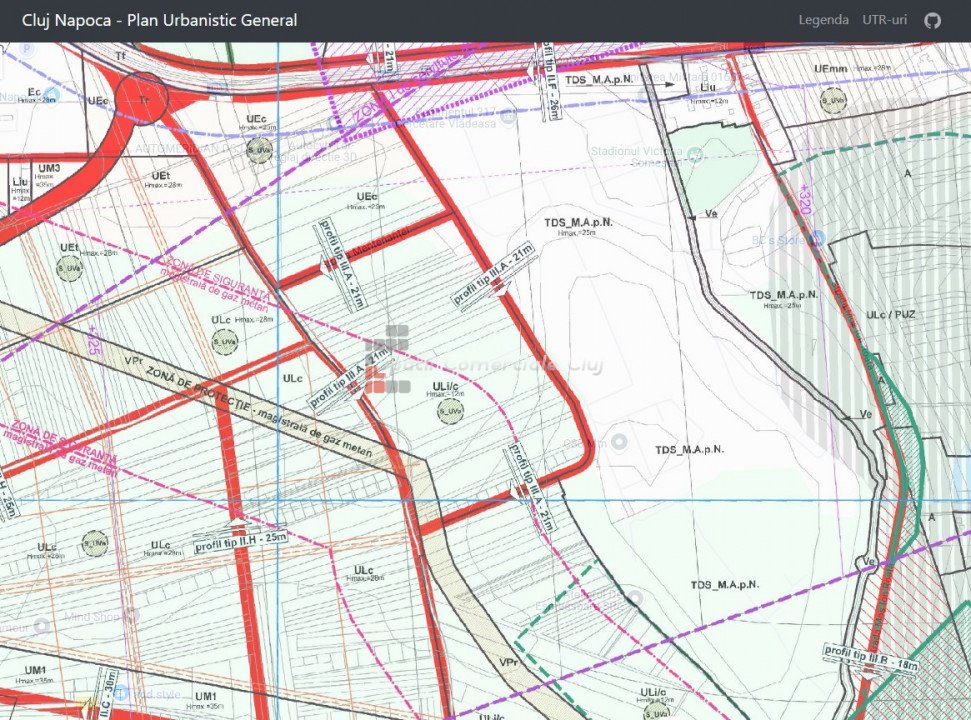This screenshot has width=971, height=720.
Task: Open the UTR-uri menu item
Action: 884,20
